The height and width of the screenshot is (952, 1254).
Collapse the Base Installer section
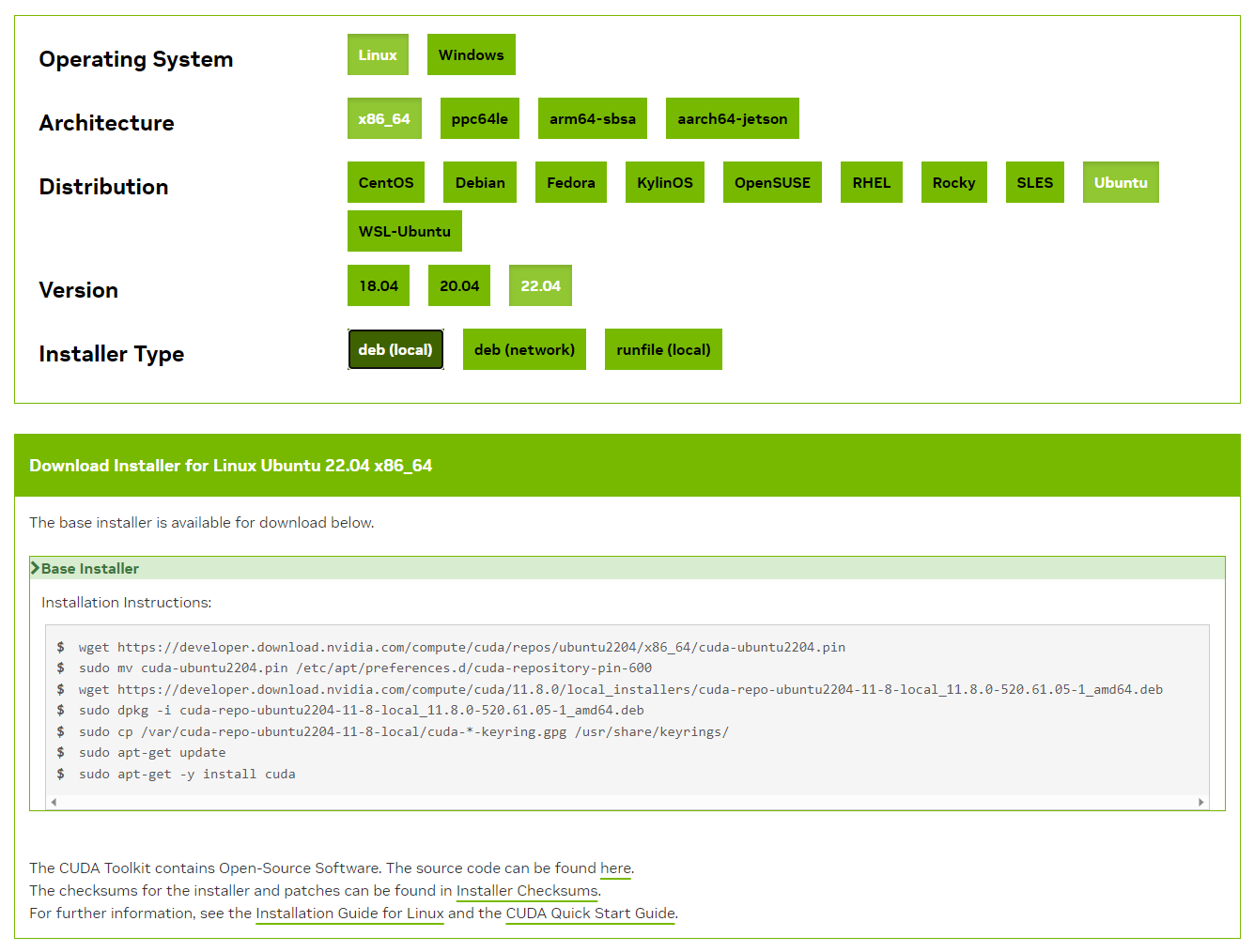tap(627, 568)
